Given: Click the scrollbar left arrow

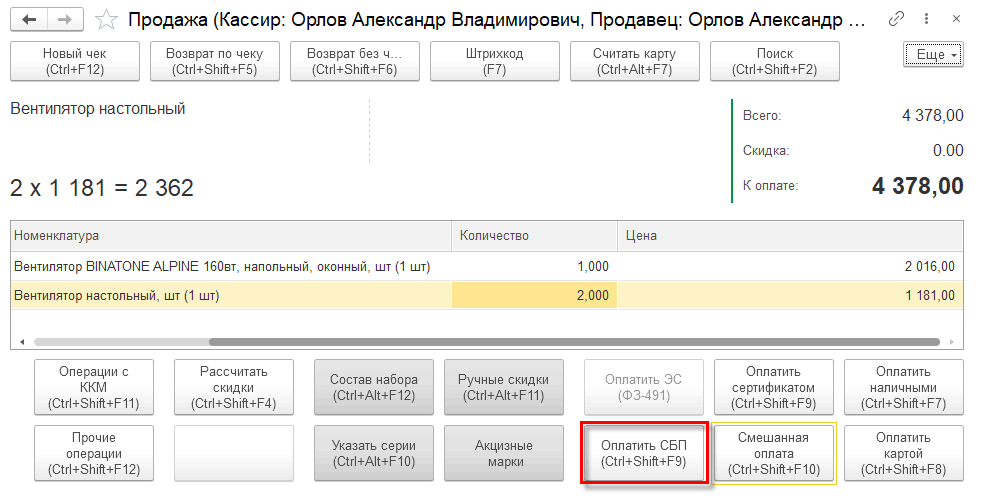Looking at the screenshot, I should (x=22, y=342).
